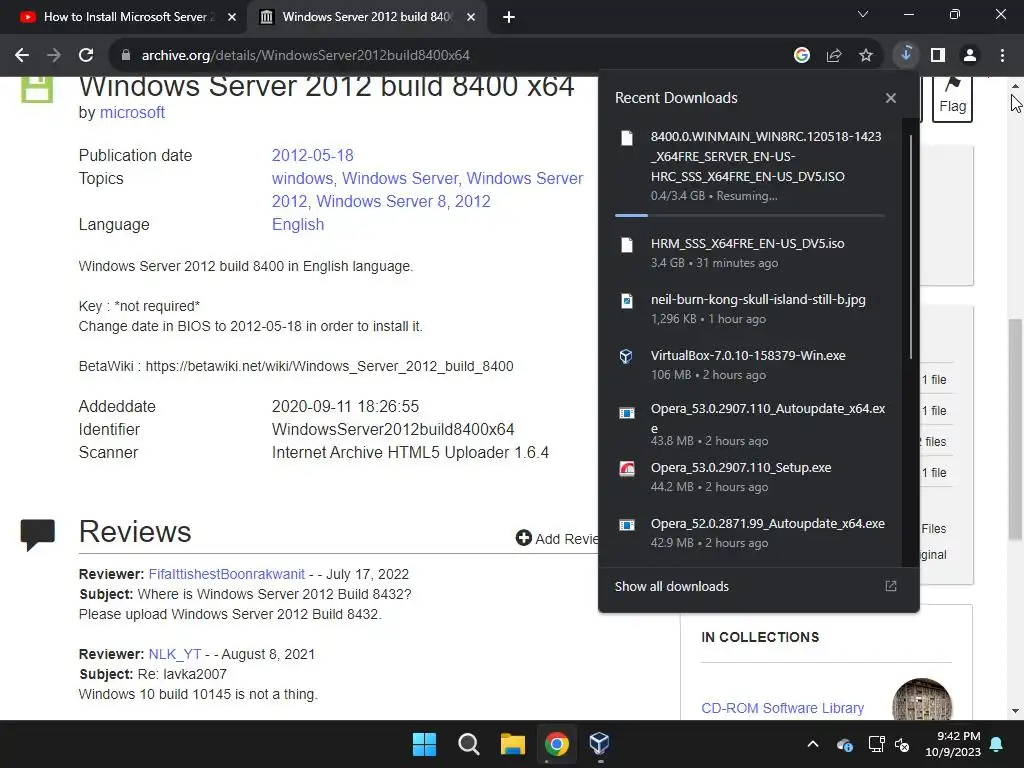
Task: Click the ISO download progress bar
Action: (x=750, y=215)
